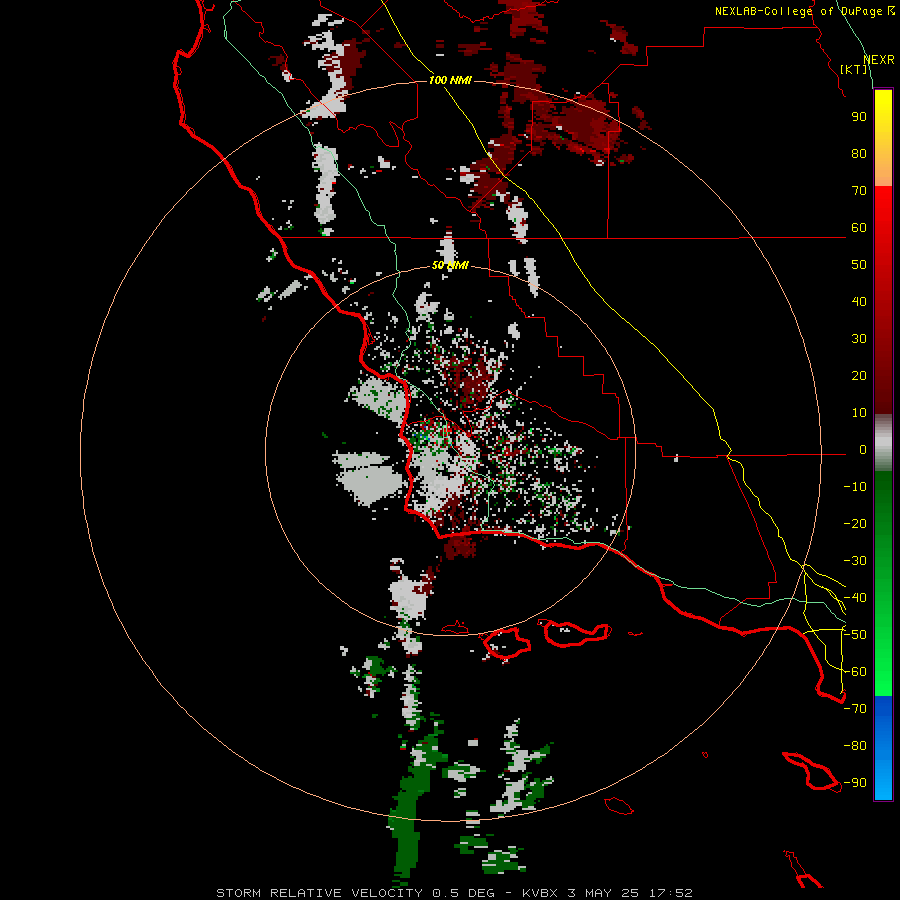
Task: Select the -60 value on velocity scale
Action: pyautogui.click(x=855, y=672)
